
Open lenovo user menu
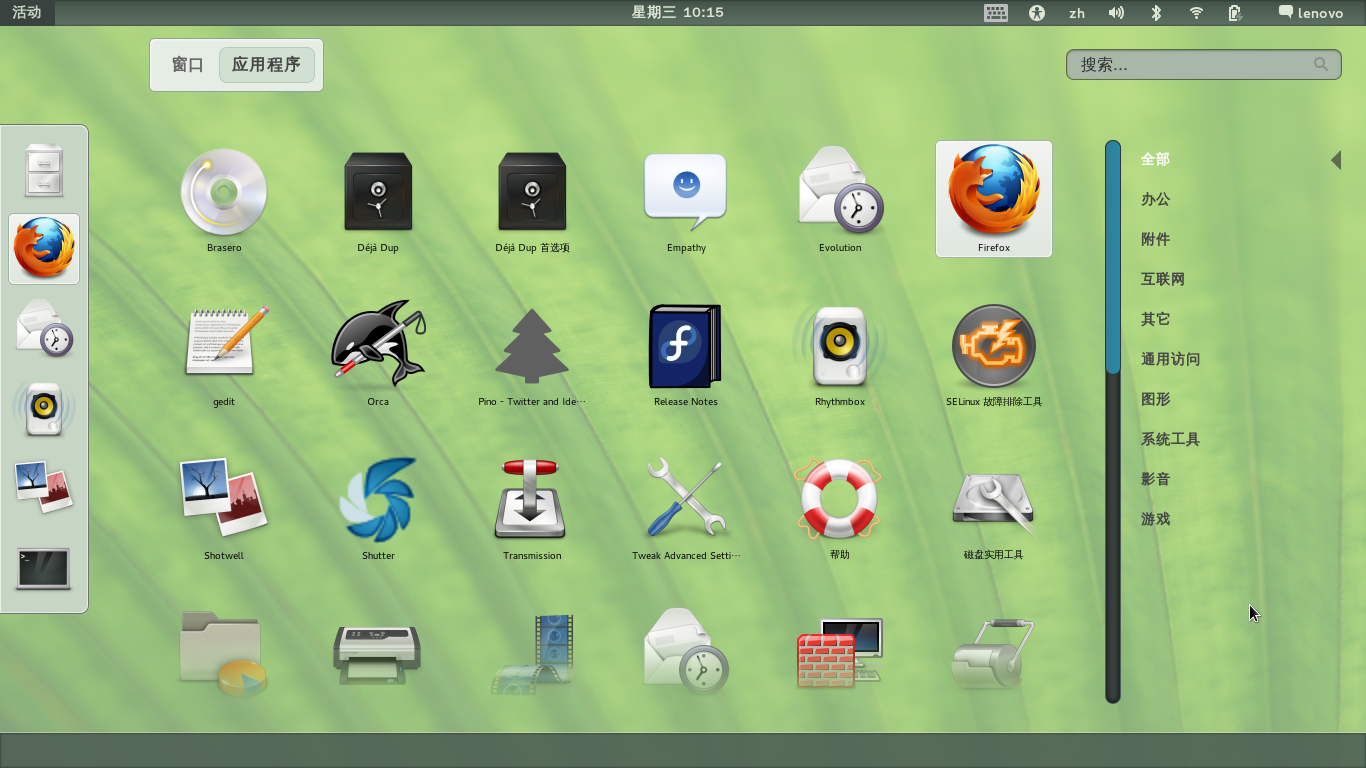(1311, 13)
